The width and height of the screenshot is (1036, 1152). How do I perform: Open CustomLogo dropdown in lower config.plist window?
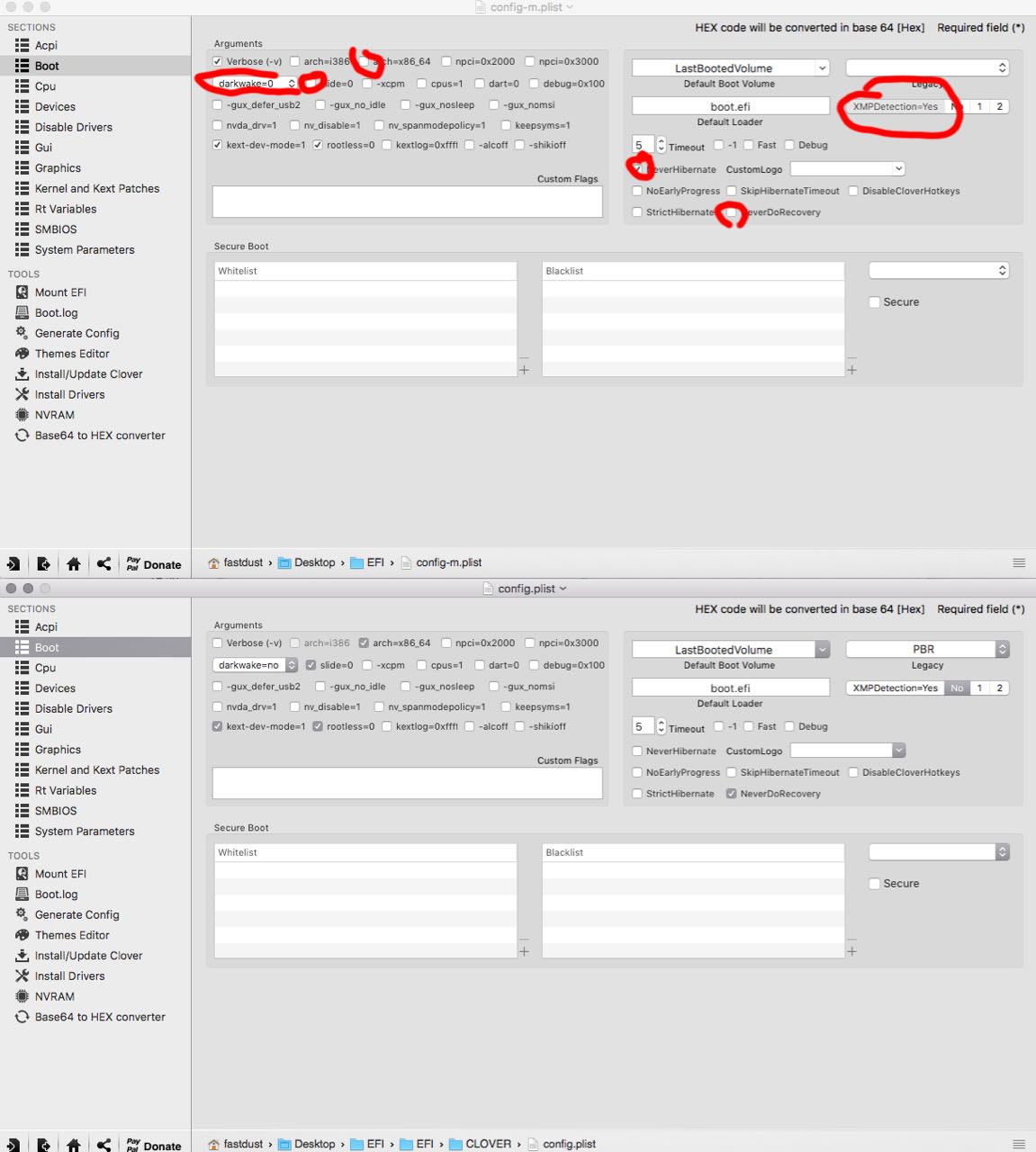[847, 751]
